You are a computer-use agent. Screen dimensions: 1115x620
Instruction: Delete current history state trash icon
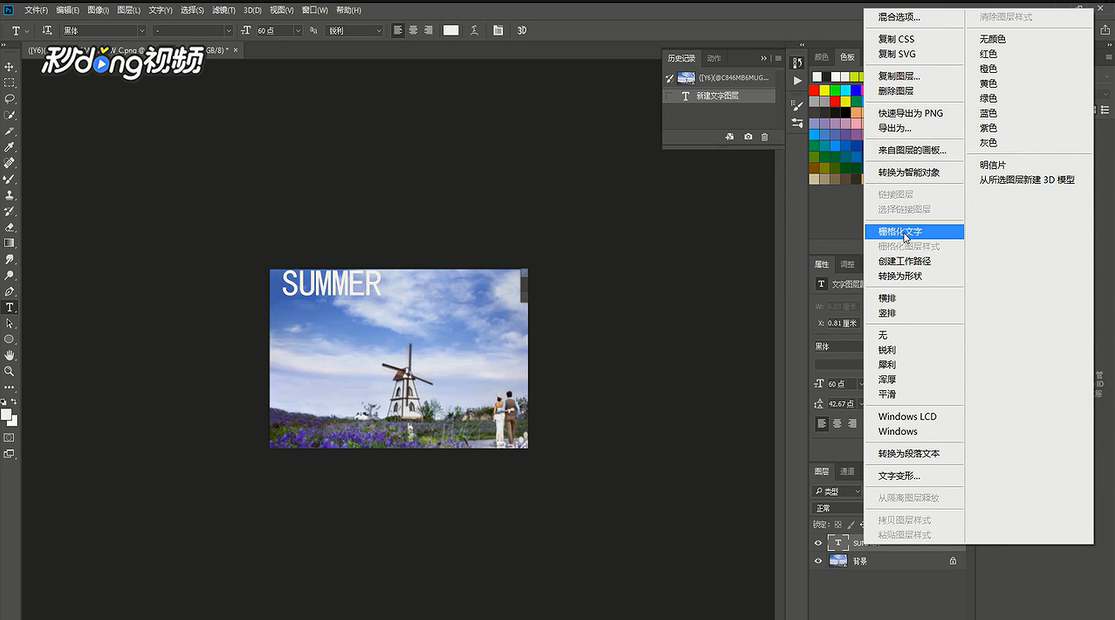coord(764,137)
